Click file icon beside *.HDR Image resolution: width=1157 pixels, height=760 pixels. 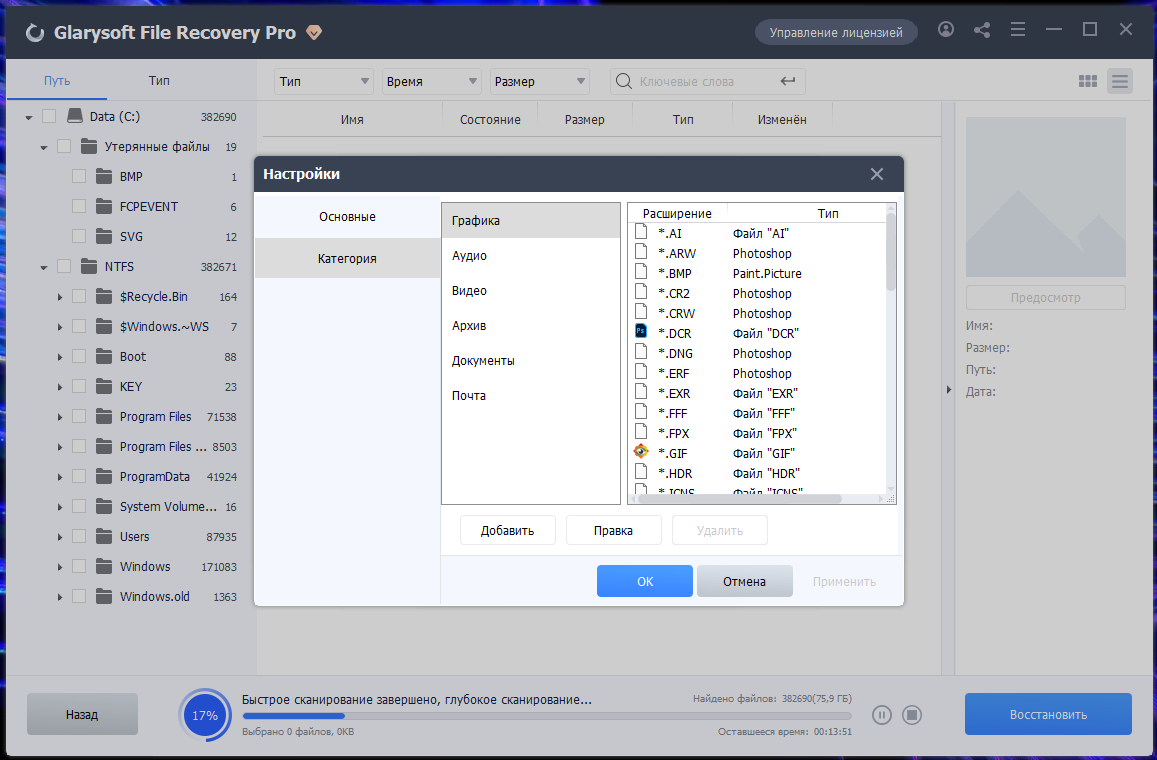click(641, 471)
